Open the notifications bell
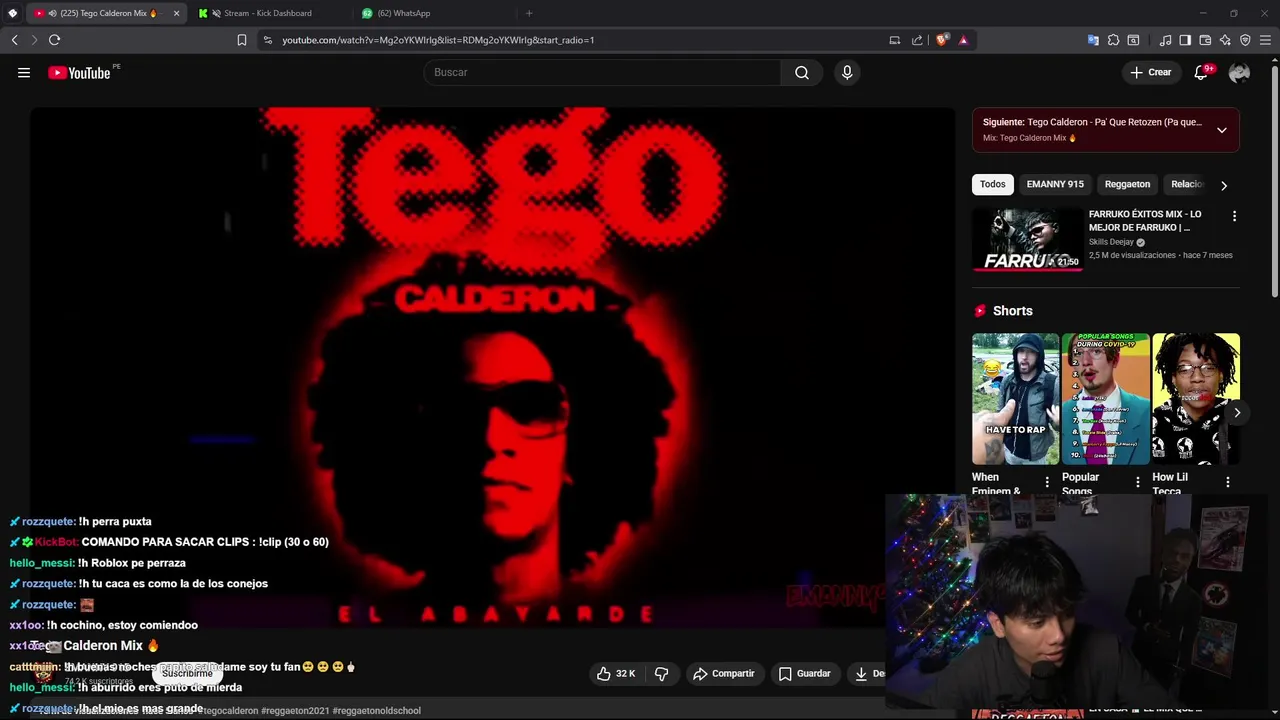This screenshot has width=1280, height=720. click(1201, 72)
